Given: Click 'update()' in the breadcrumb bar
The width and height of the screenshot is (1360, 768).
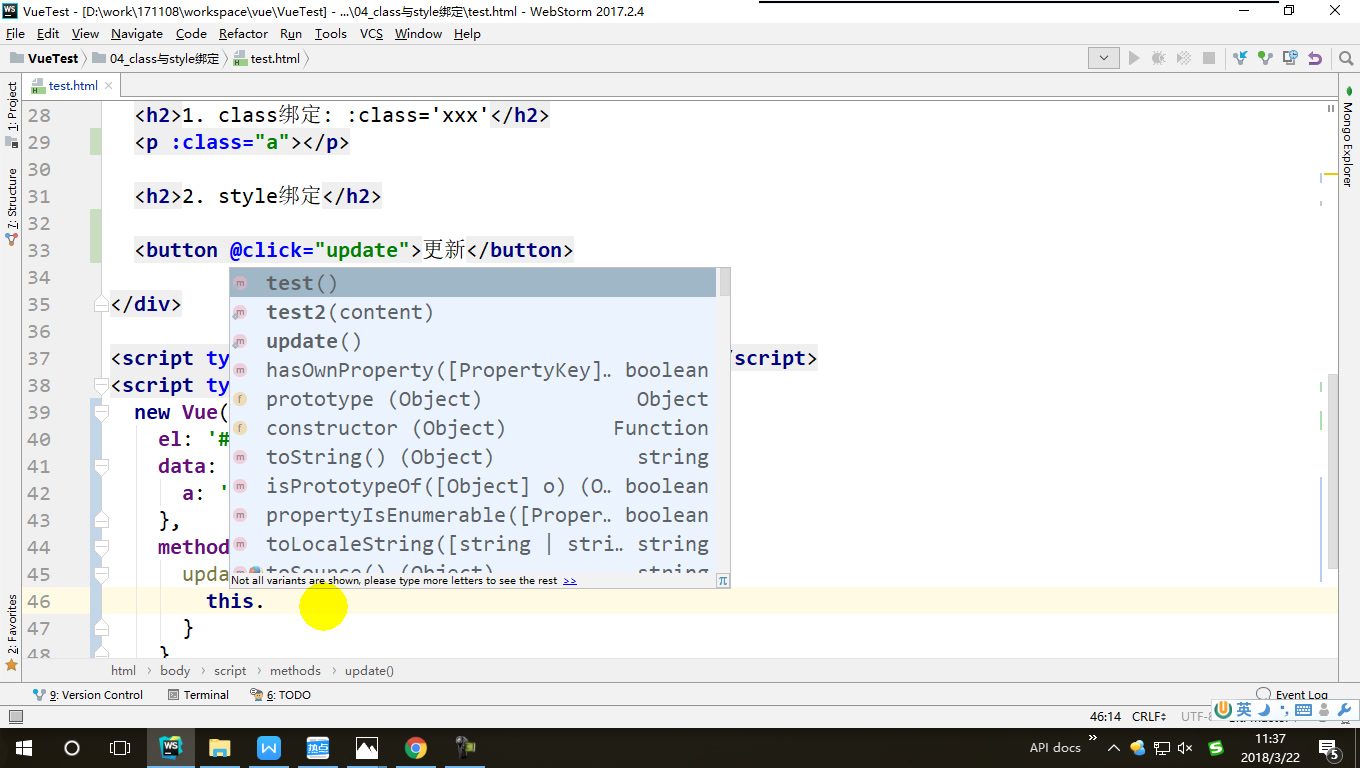Looking at the screenshot, I should (369, 671).
